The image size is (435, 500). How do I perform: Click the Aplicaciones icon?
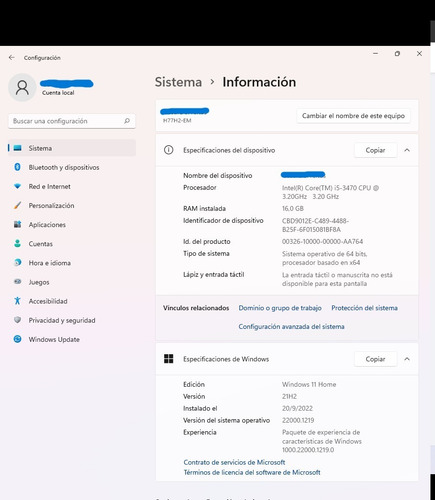(18, 224)
